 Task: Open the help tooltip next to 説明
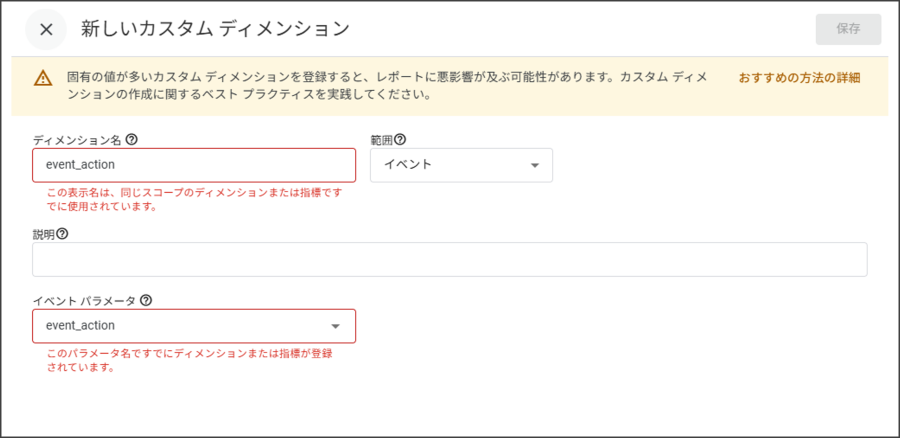tap(63, 234)
